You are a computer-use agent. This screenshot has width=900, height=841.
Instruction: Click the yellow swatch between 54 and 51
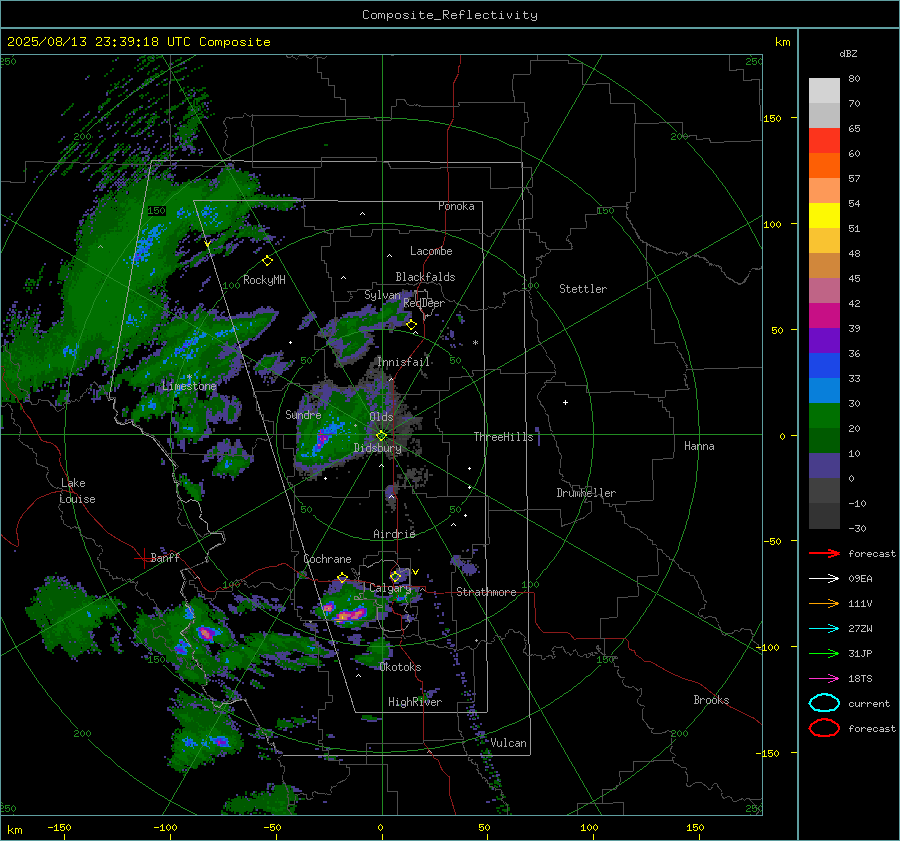point(824,216)
